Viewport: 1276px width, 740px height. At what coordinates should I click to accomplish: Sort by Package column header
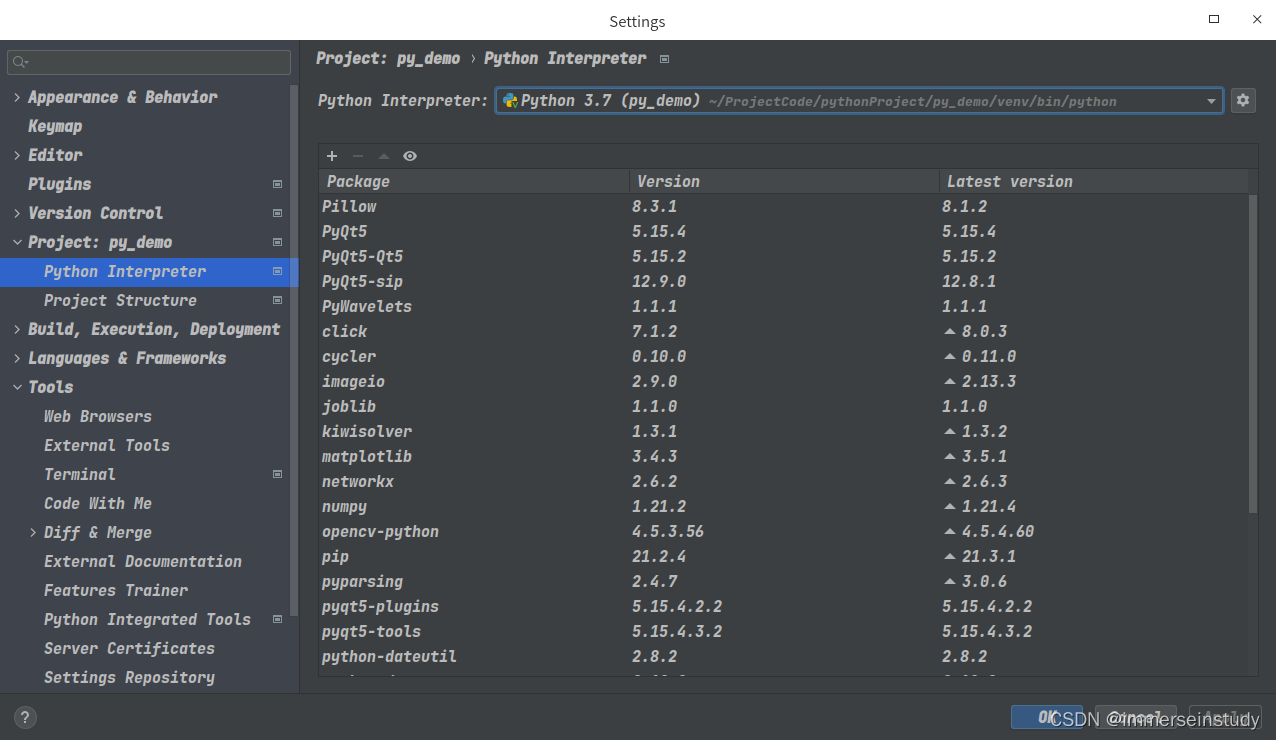474,181
